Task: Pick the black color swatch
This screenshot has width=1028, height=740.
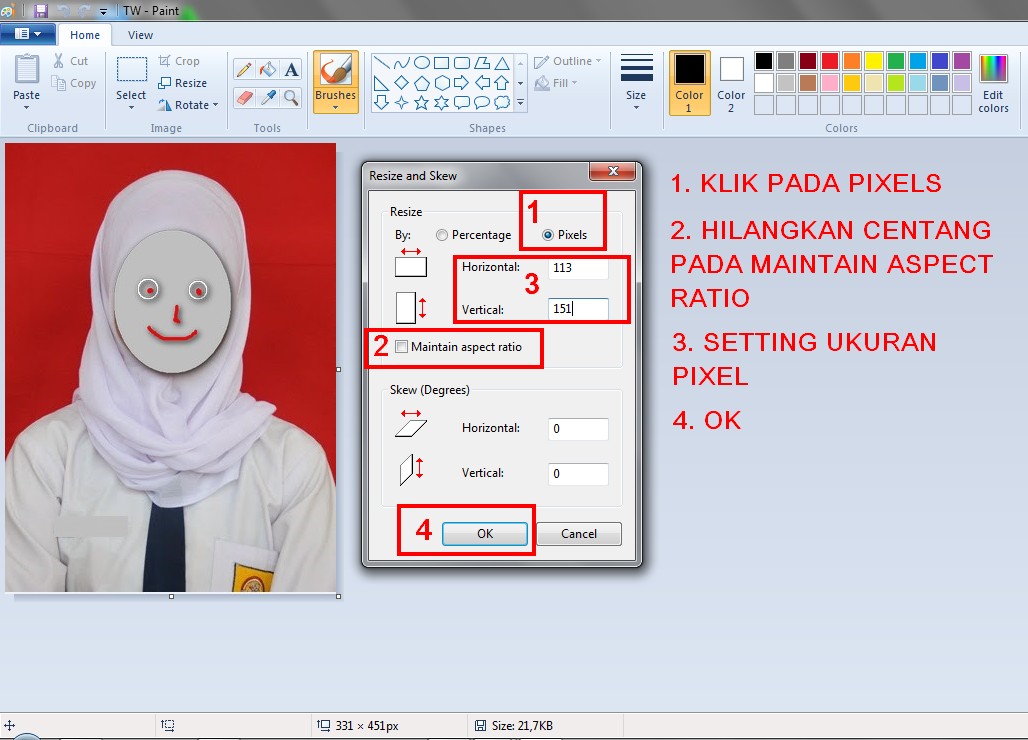Action: pos(764,61)
